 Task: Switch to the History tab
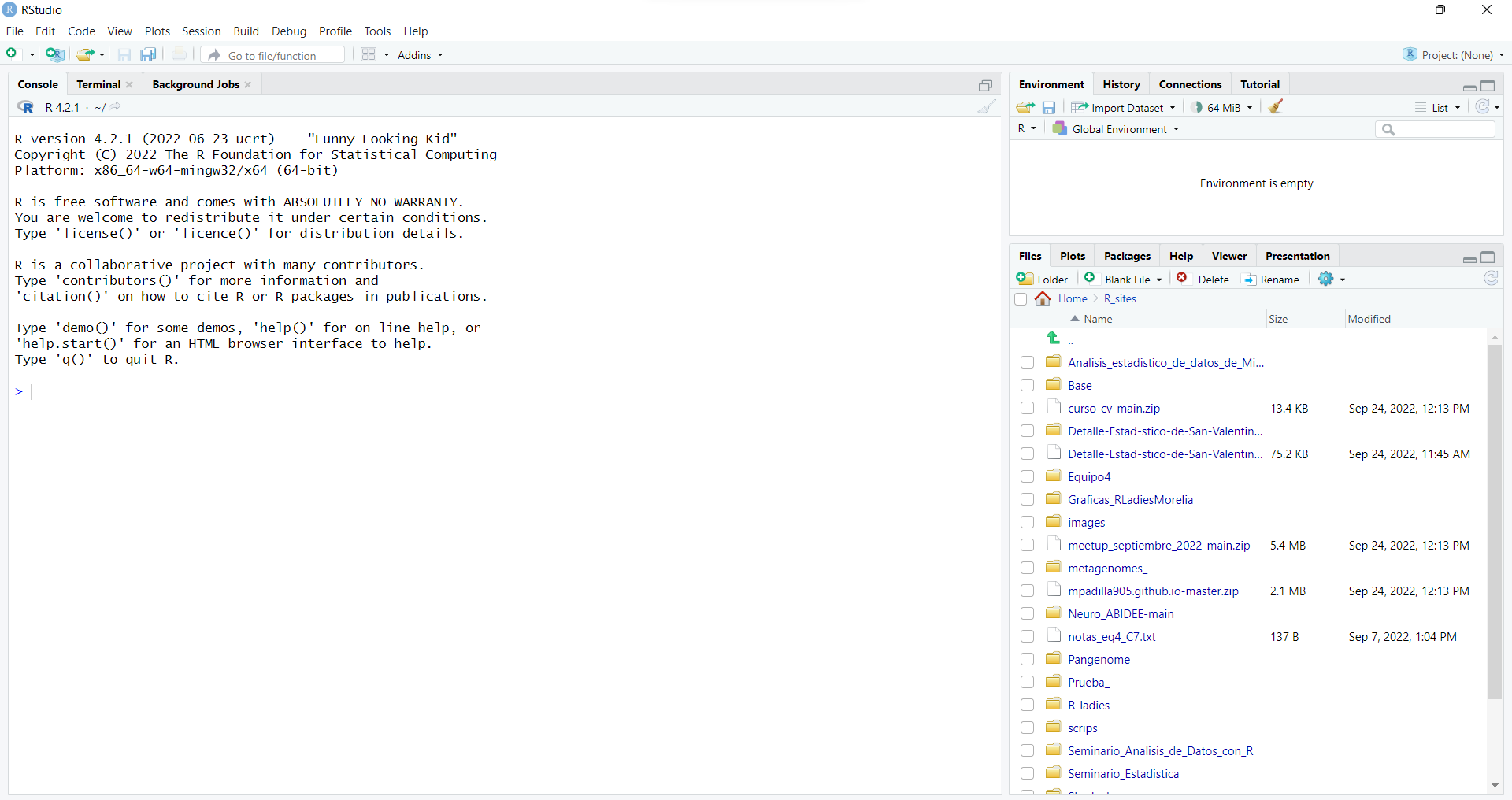point(1121,84)
